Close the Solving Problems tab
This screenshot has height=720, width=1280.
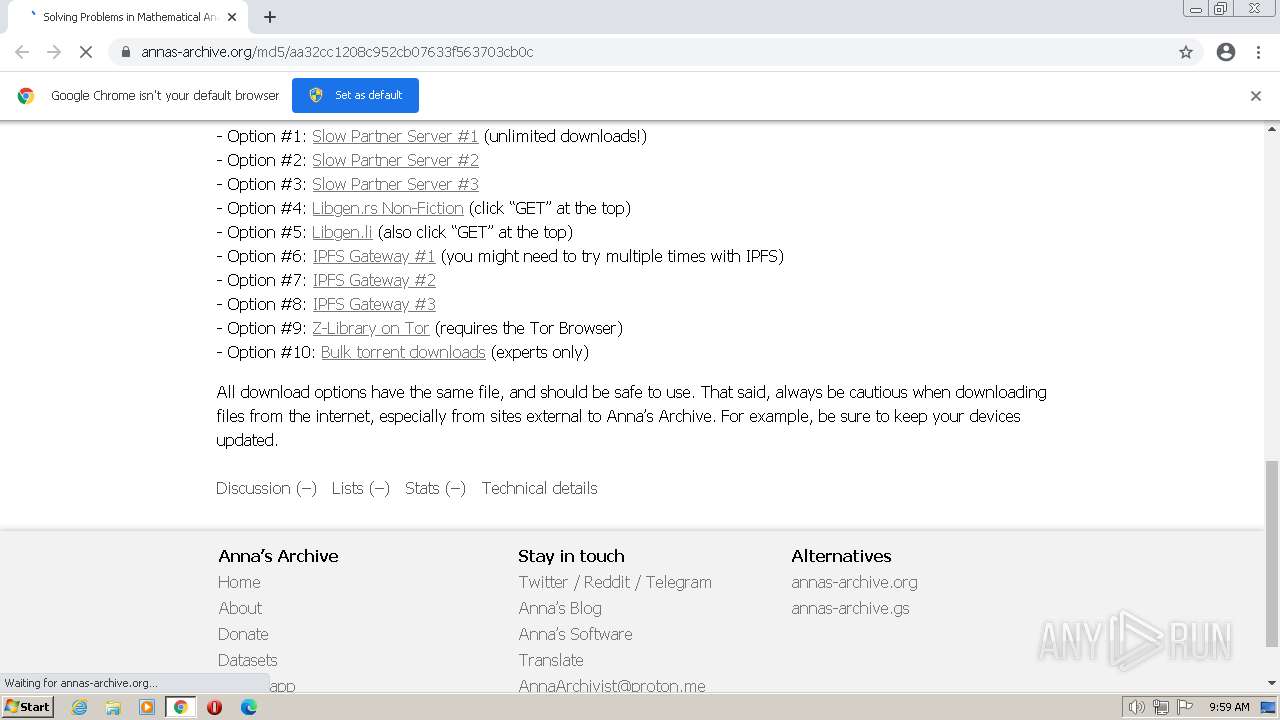tap(232, 17)
